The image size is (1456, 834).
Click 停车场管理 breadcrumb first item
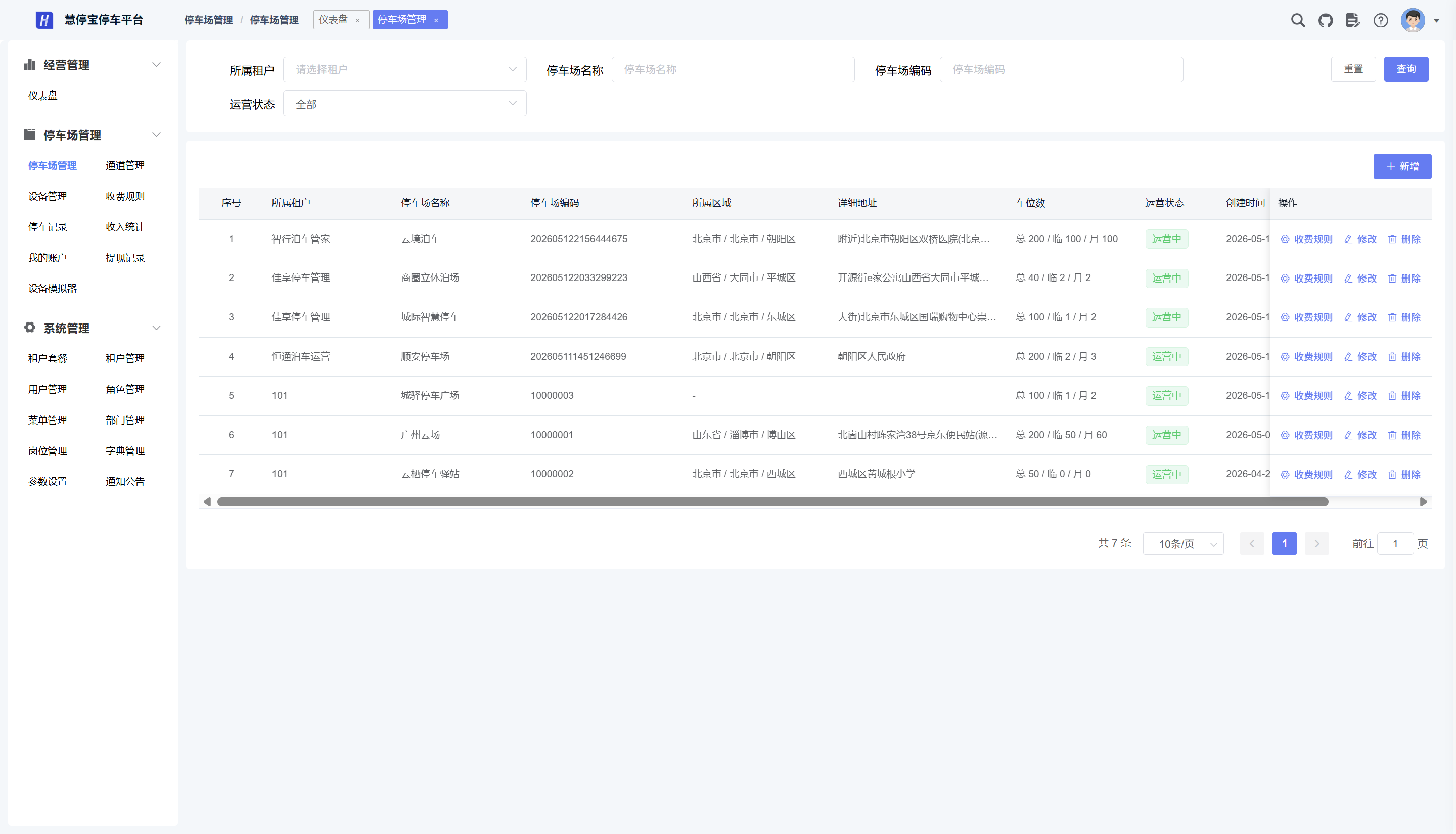(208, 20)
